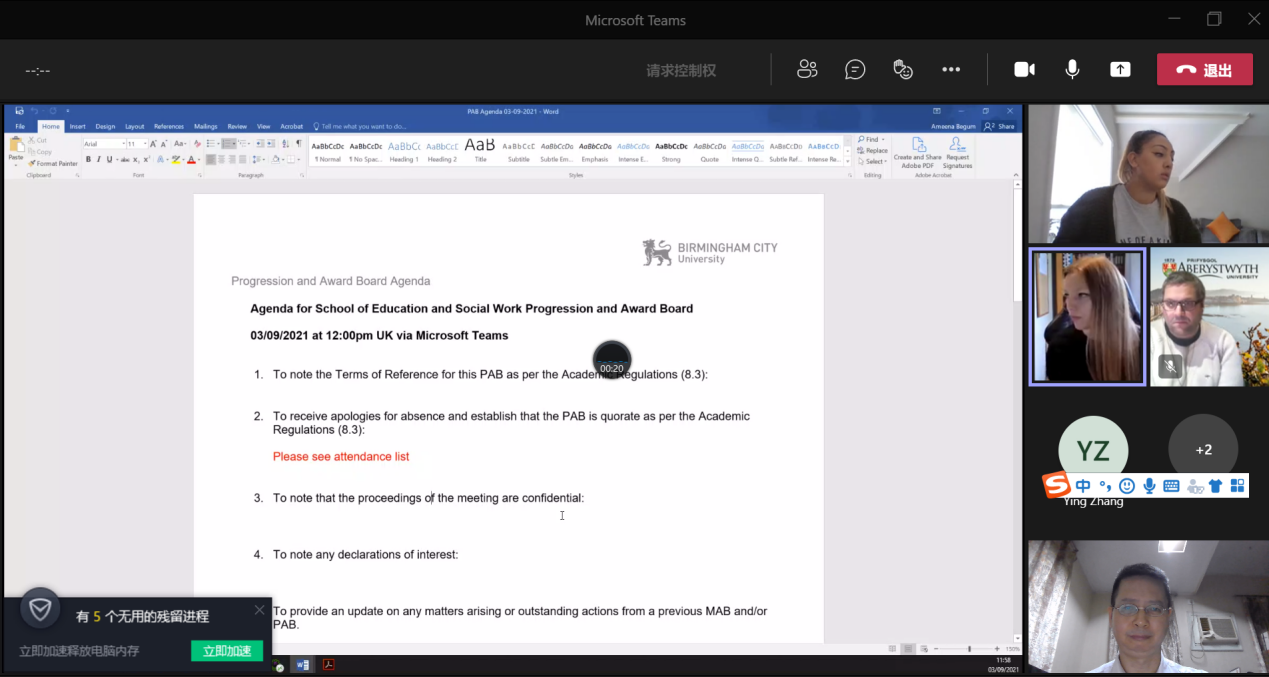Open the Paragraph dialog launcher
The image size is (1269, 677).
click(302, 175)
